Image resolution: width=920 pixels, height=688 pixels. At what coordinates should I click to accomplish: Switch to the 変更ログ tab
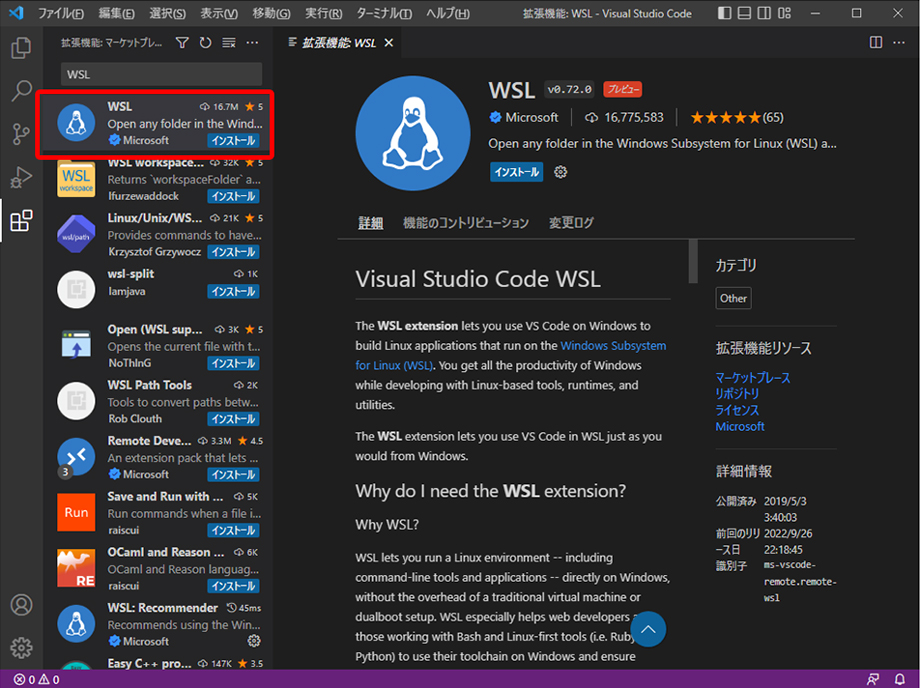[x=571, y=223]
